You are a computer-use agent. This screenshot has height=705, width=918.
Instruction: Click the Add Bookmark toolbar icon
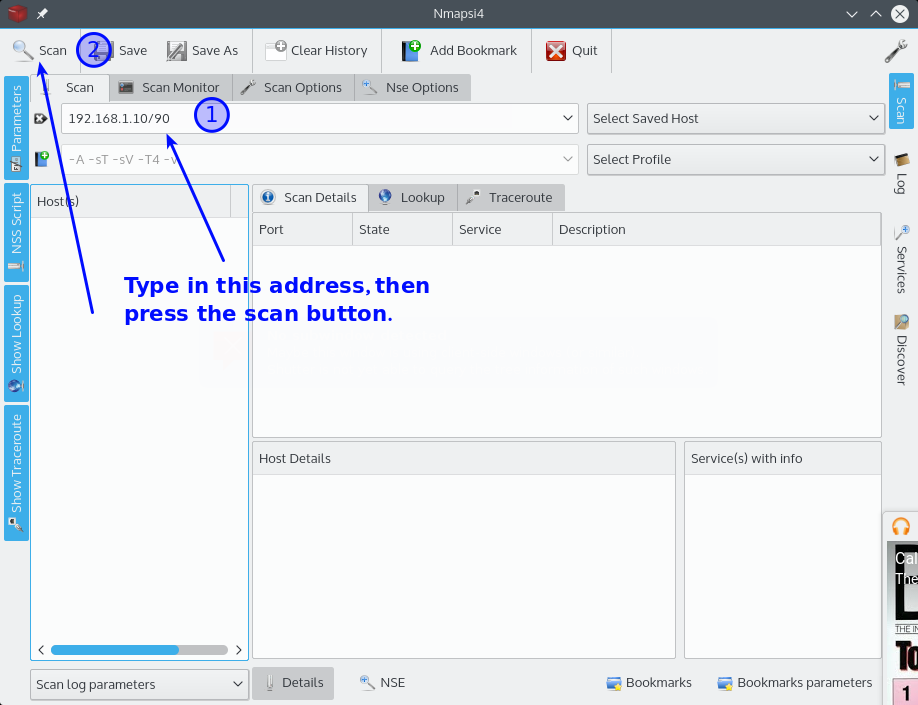coord(411,51)
